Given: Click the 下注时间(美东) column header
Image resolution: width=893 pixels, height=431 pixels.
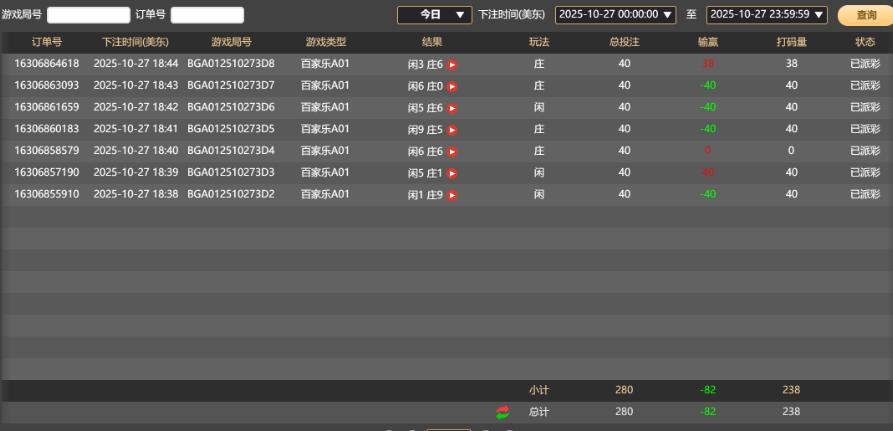Looking at the screenshot, I should pyautogui.click(x=135, y=42).
